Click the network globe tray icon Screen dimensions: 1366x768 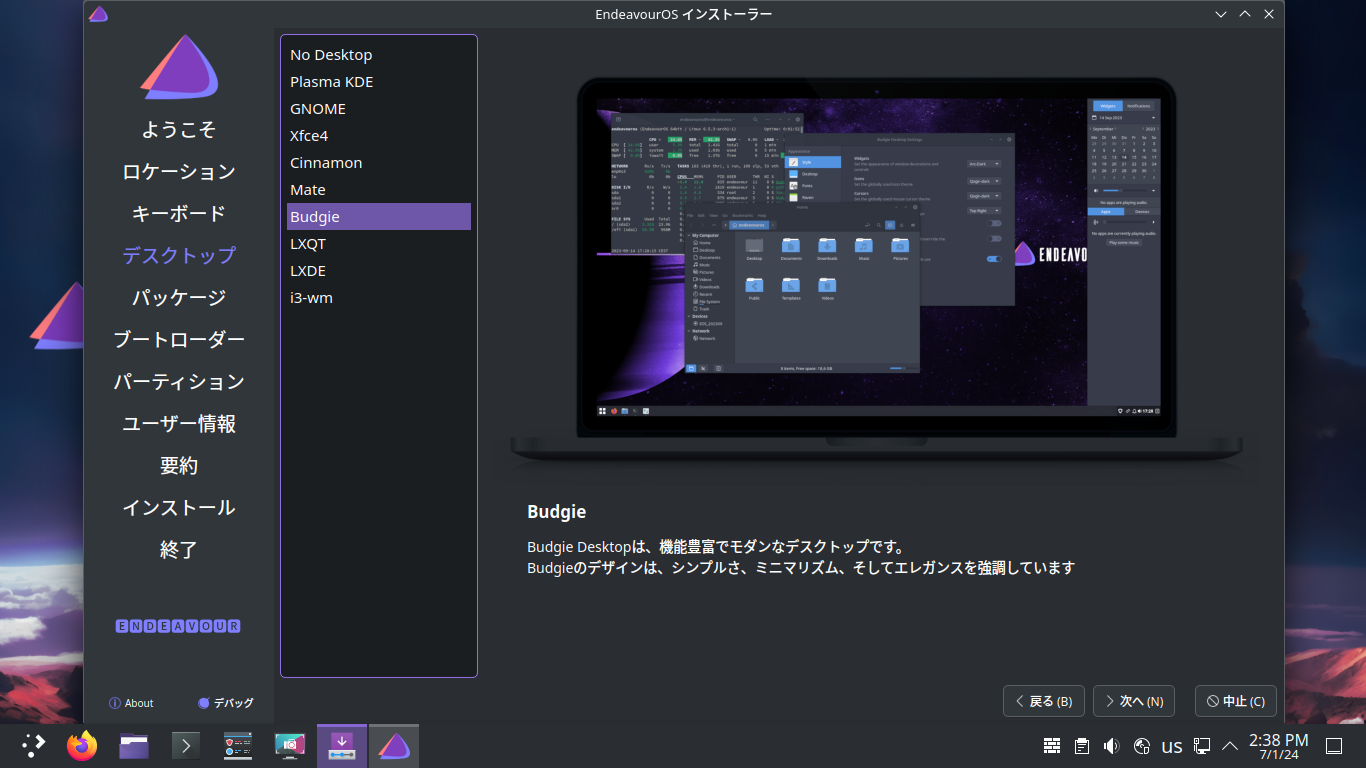[1142, 746]
